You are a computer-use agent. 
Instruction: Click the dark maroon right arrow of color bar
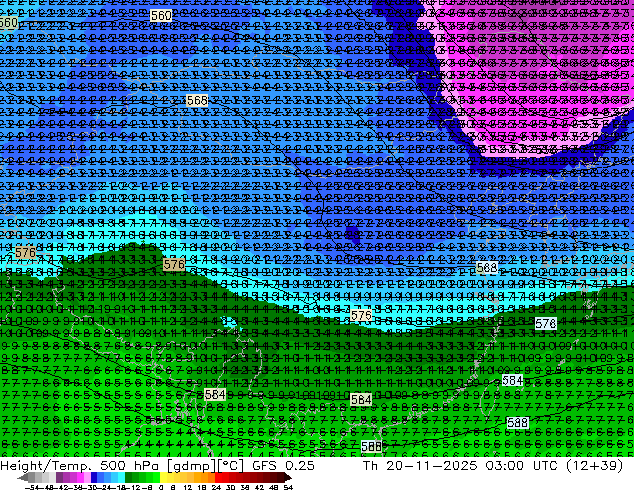(288, 477)
